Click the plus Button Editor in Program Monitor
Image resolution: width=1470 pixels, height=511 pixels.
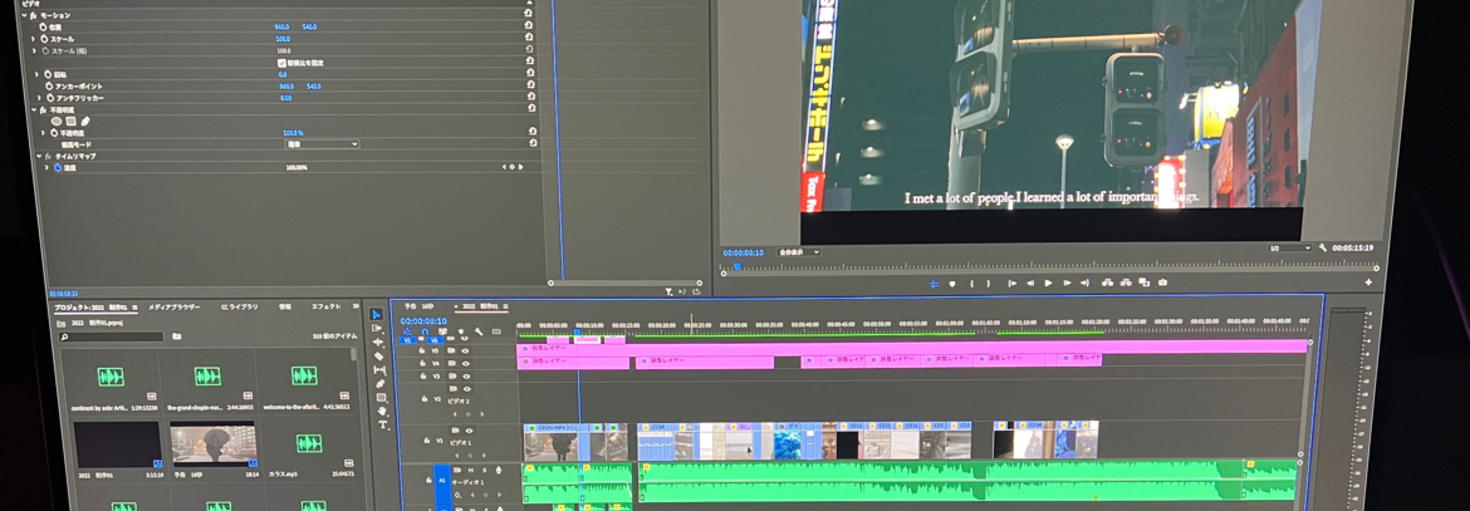pos(1368,283)
